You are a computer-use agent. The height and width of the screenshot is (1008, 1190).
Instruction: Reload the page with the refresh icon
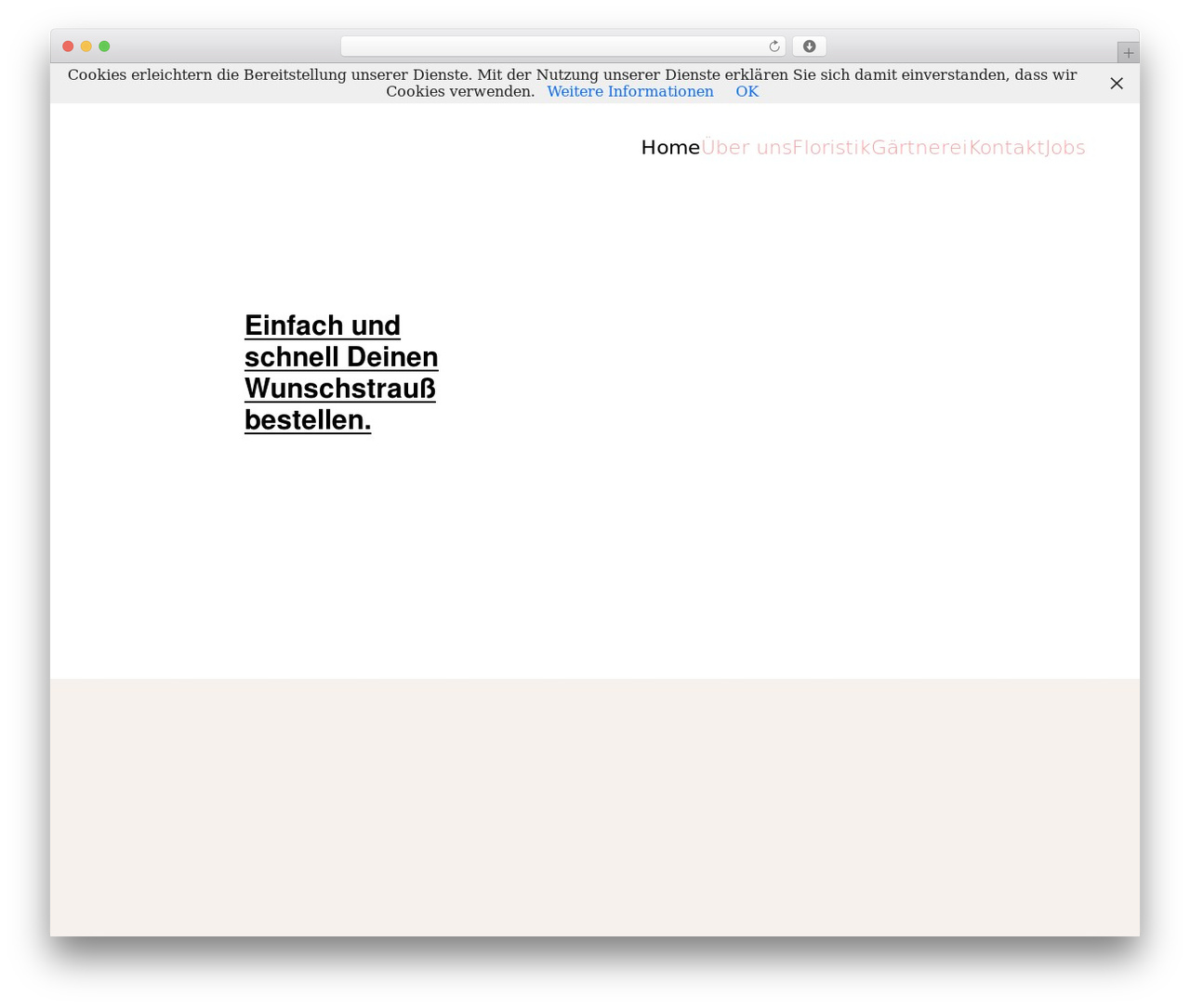773,46
